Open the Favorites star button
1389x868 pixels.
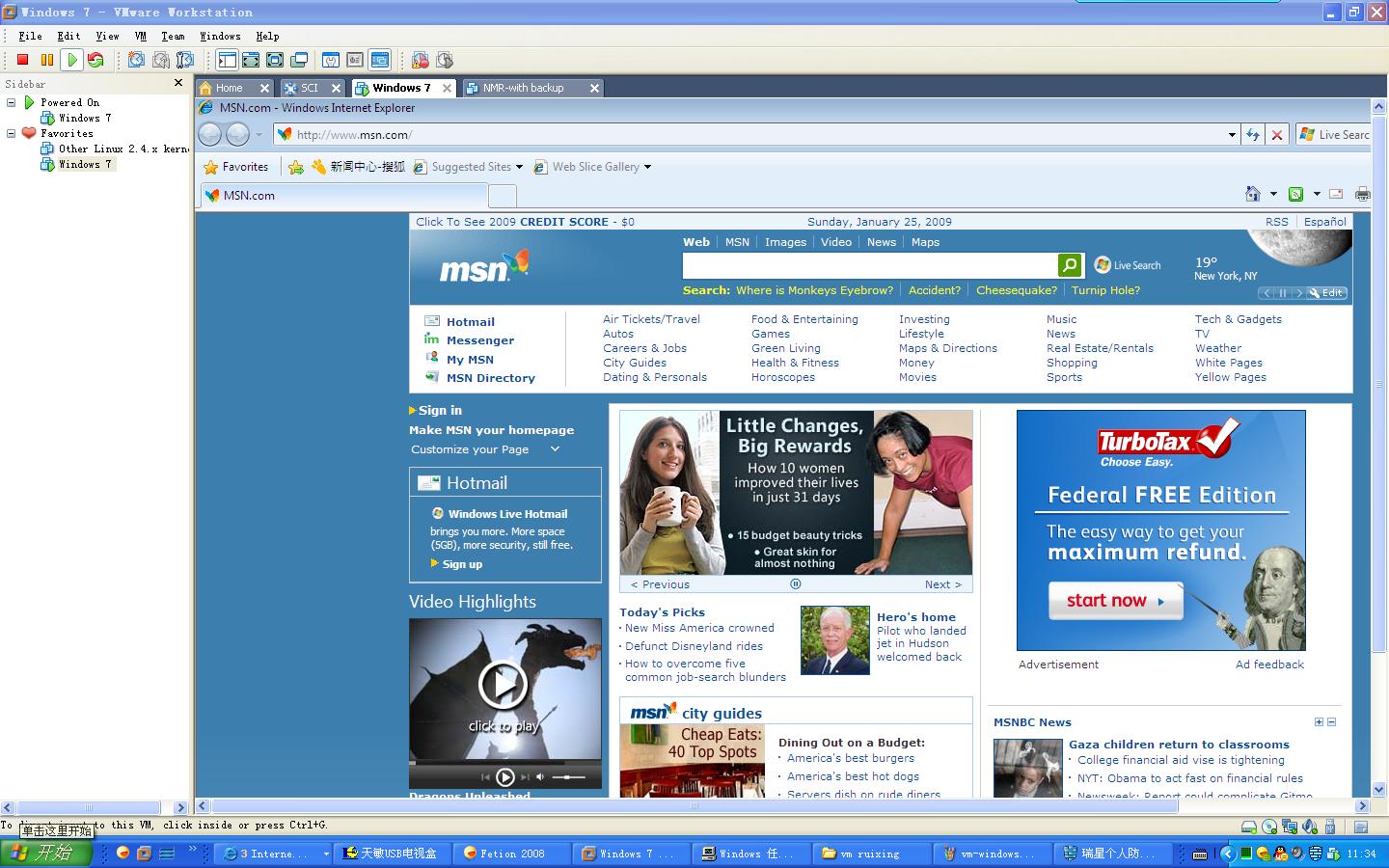[235, 167]
